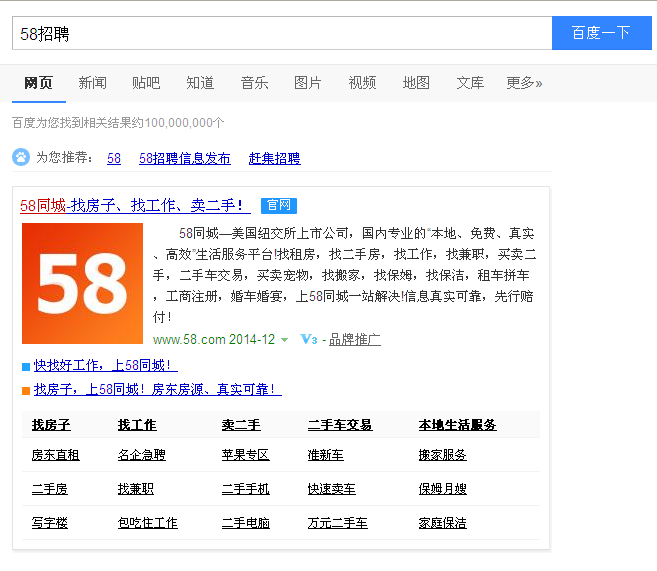Screen dimensions: 657x571
Task: Click the 赶集招聘 recommended link
Action: click(x=274, y=158)
